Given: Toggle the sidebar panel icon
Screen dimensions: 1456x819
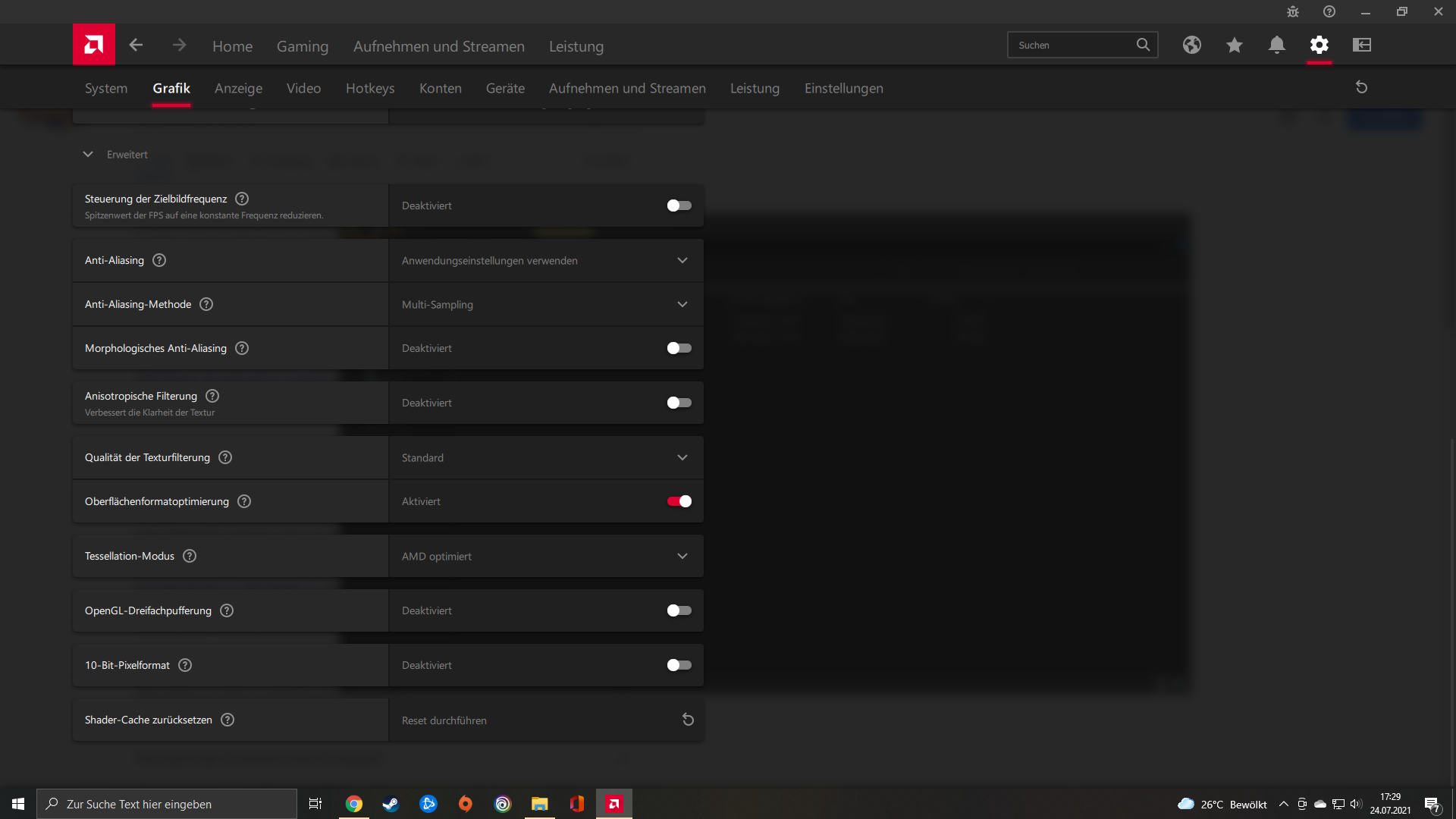Looking at the screenshot, I should [1361, 45].
